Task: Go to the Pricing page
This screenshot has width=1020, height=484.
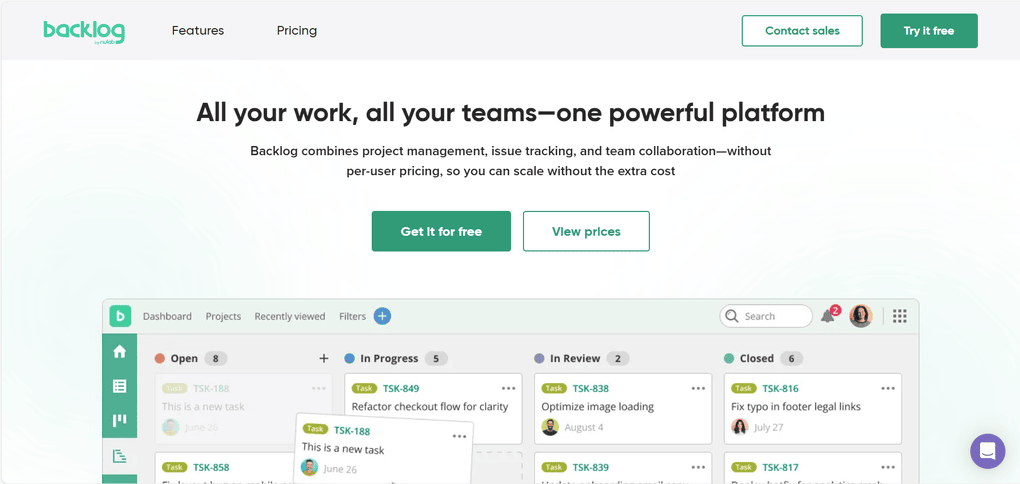Action: click(297, 31)
